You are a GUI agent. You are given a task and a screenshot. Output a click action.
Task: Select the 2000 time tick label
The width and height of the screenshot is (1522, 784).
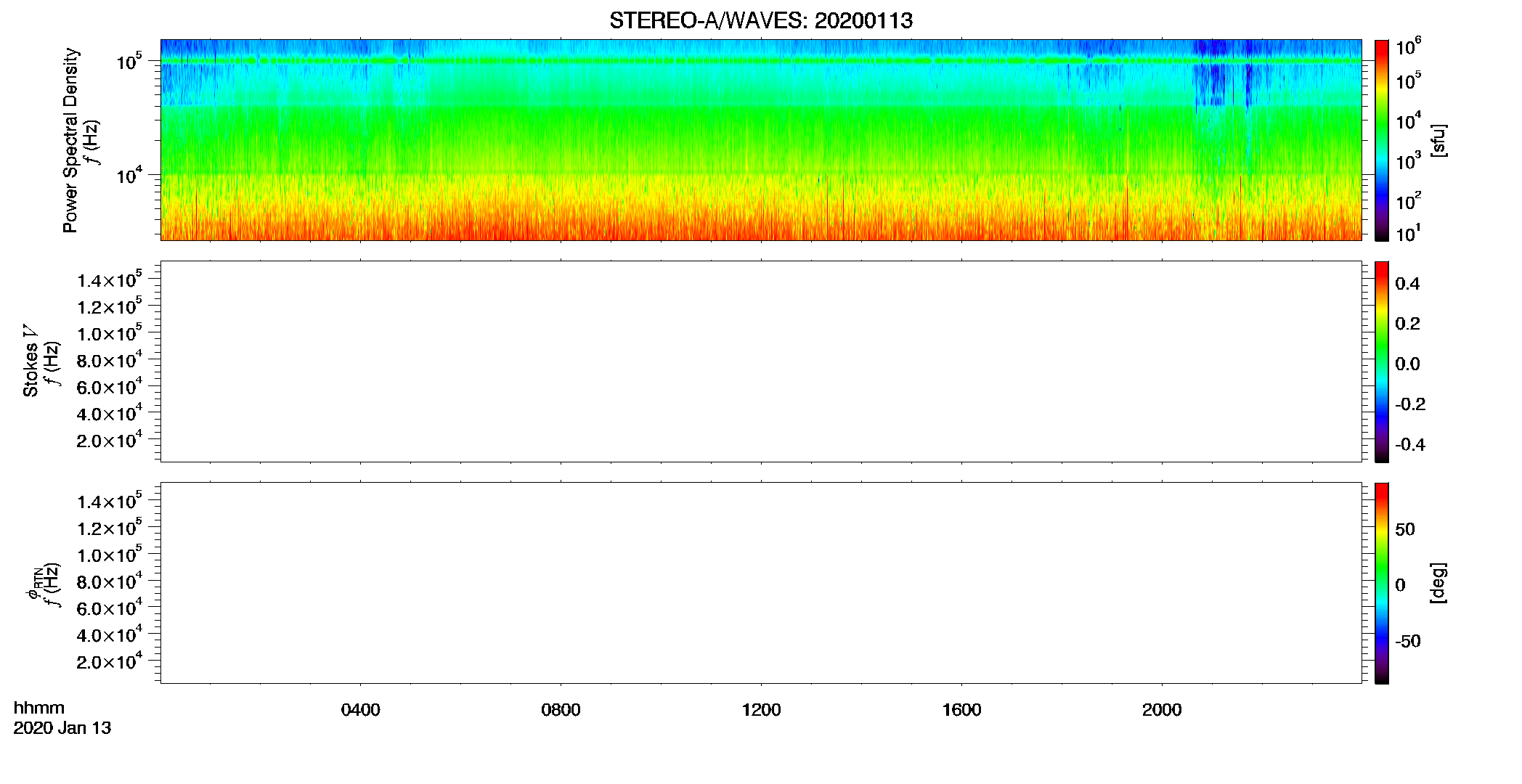click(x=1162, y=710)
